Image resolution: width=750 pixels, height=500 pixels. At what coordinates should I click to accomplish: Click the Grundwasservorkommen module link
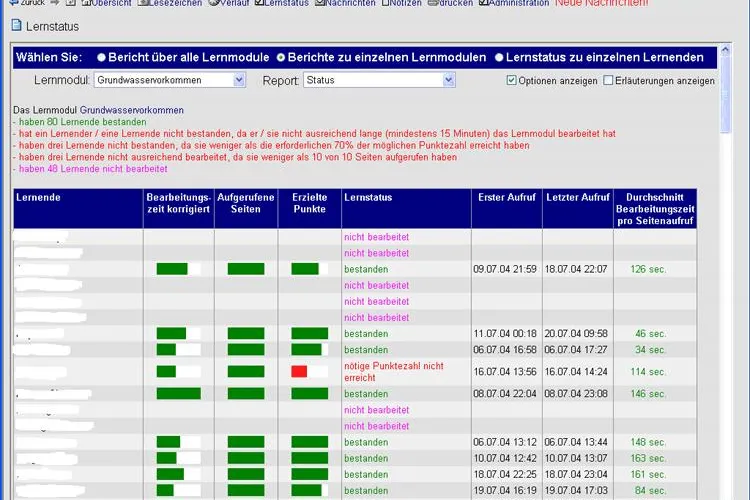(132, 110)
